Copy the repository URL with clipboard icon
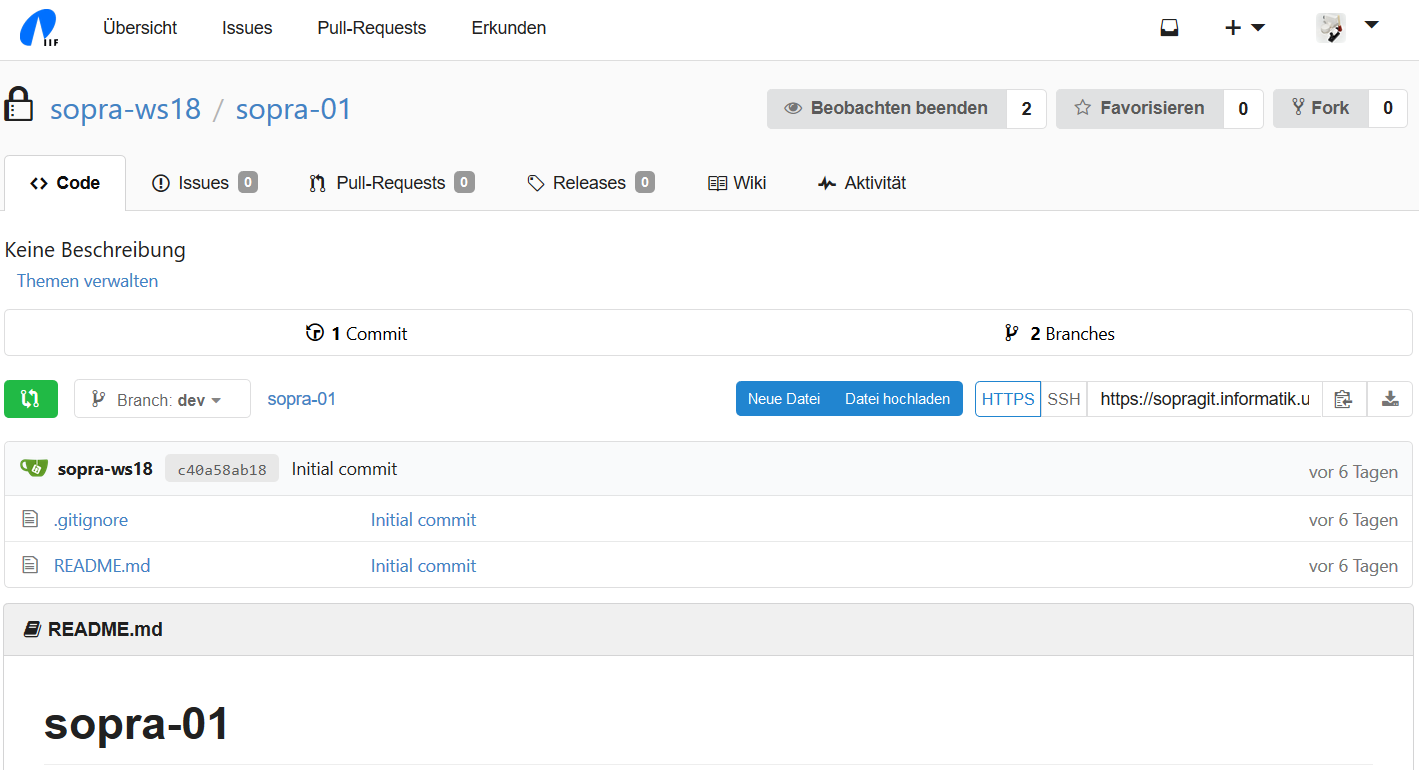This screenshot has height=770, width=1419. point(1343,399)
